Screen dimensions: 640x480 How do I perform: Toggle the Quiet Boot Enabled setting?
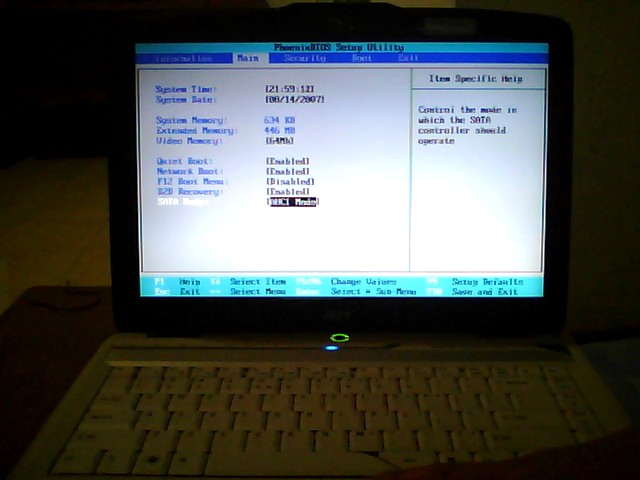coord(288,161)
